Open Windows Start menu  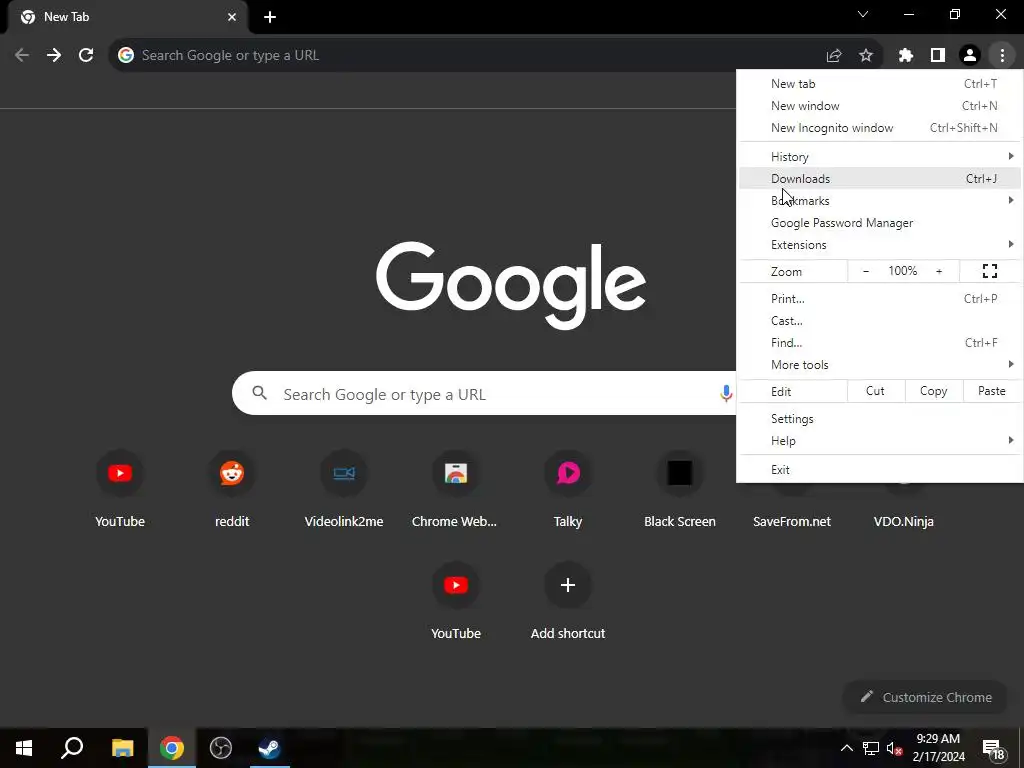pos(24,748)
